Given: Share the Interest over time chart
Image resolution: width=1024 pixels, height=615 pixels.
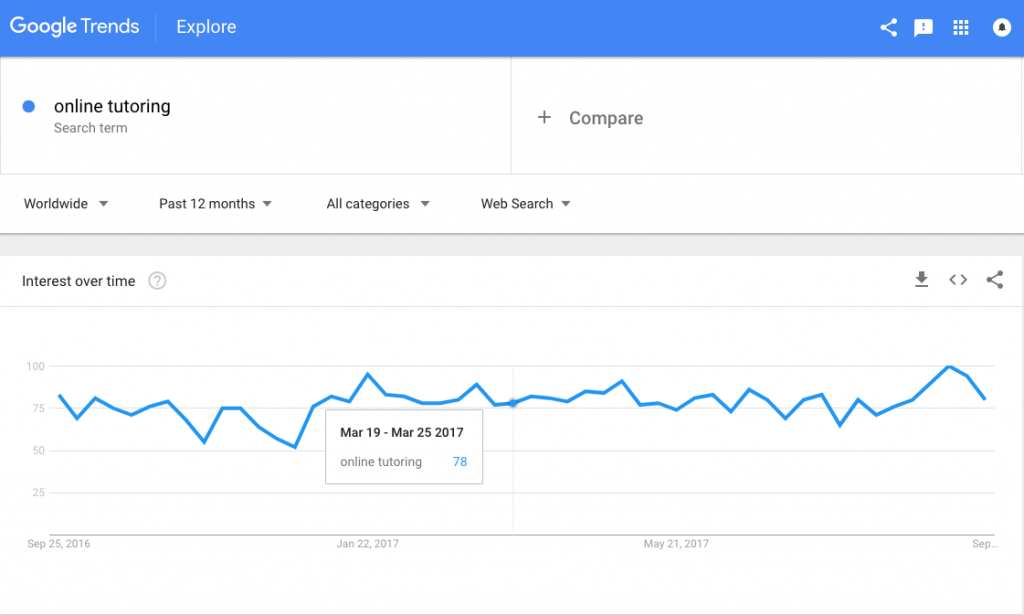Looking at the screenshot, I should 995,279.
